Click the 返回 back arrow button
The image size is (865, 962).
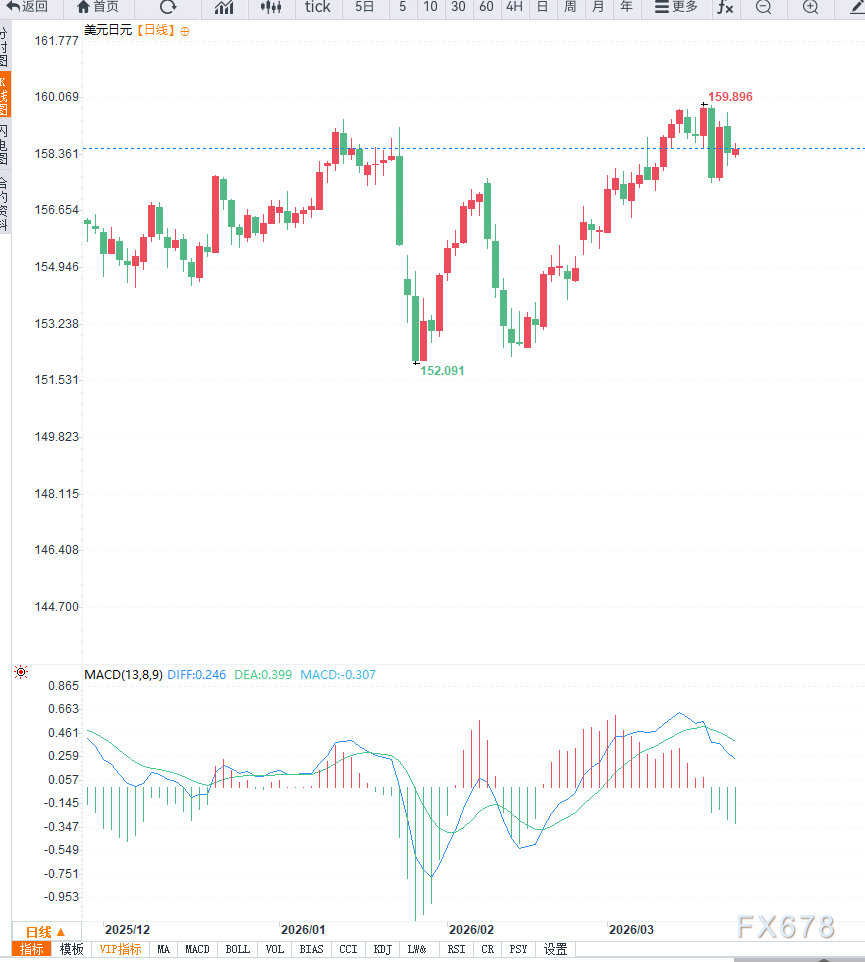pos(27,7)
